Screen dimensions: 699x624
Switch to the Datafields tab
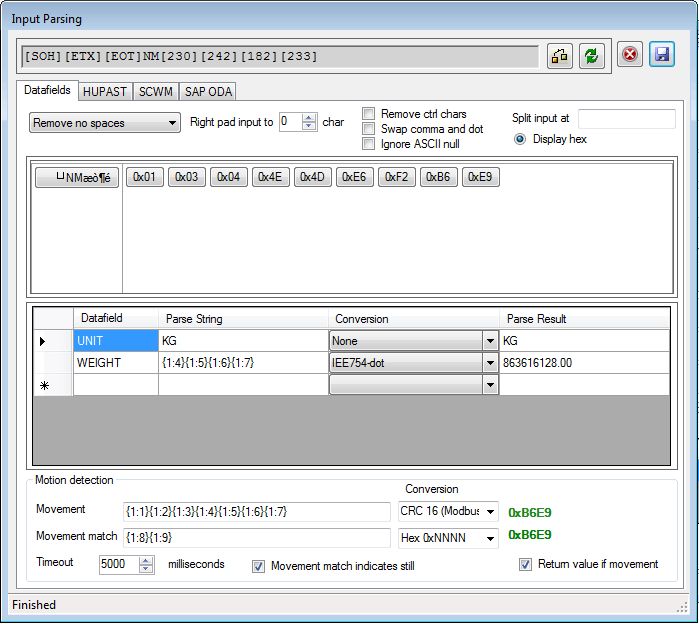(x=47, y=90)
